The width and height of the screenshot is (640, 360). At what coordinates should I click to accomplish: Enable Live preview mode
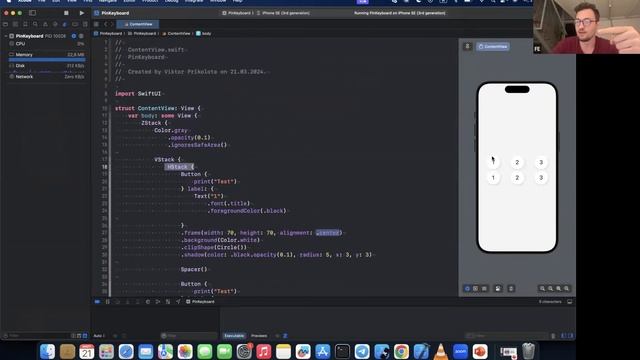click(x=467, y=289)
